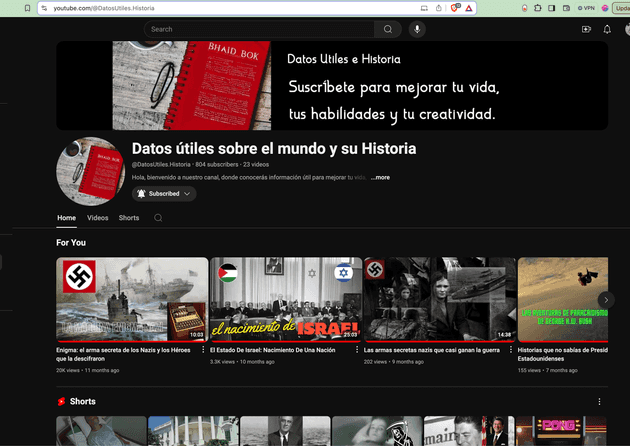Open Las armas secretas nazis title link
The width and height of the screenshot is (630, 446).
point(432,350)
